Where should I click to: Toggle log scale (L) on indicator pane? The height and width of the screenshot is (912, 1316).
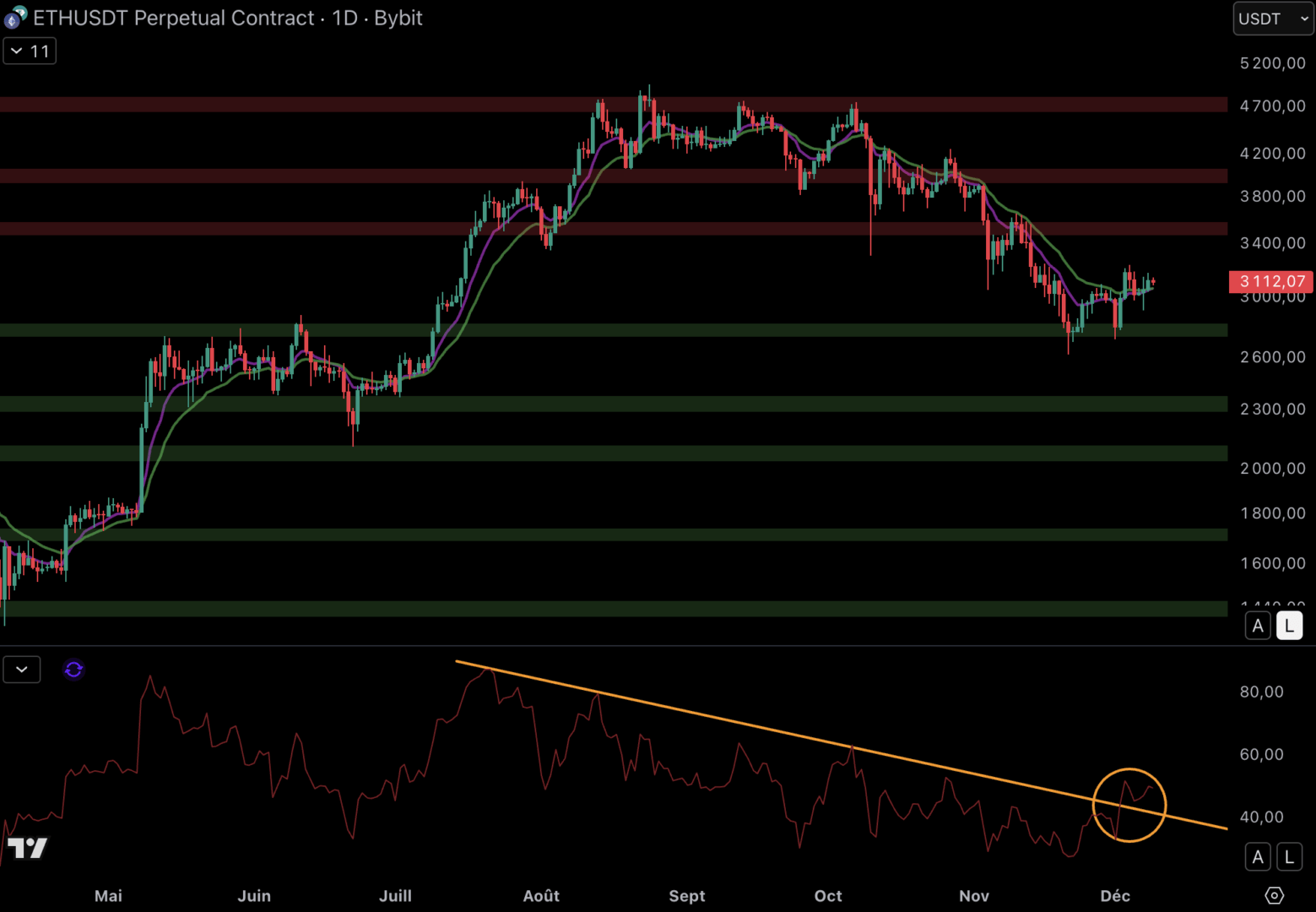tap(1289, 857)
